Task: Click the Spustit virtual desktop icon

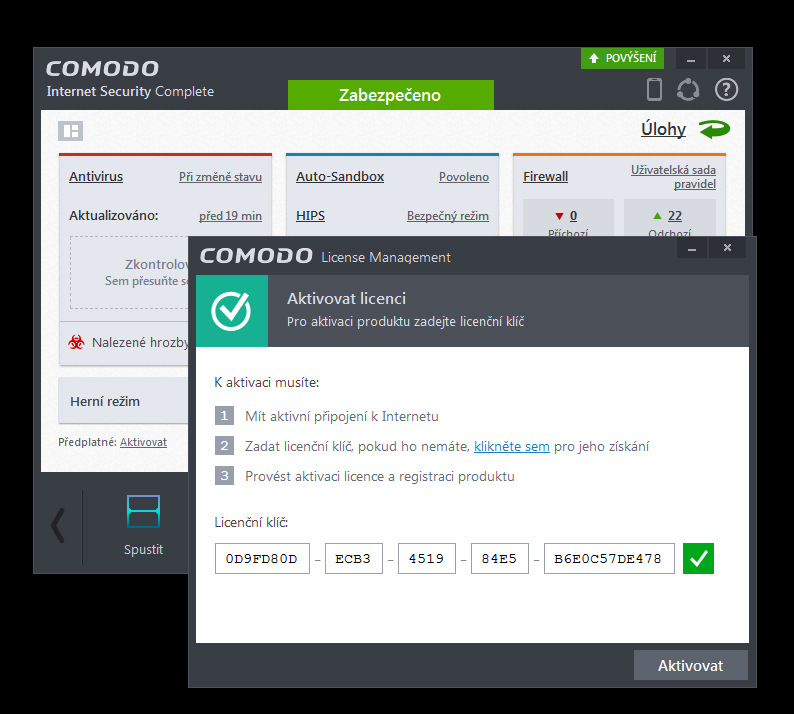Action: [143, 511]
